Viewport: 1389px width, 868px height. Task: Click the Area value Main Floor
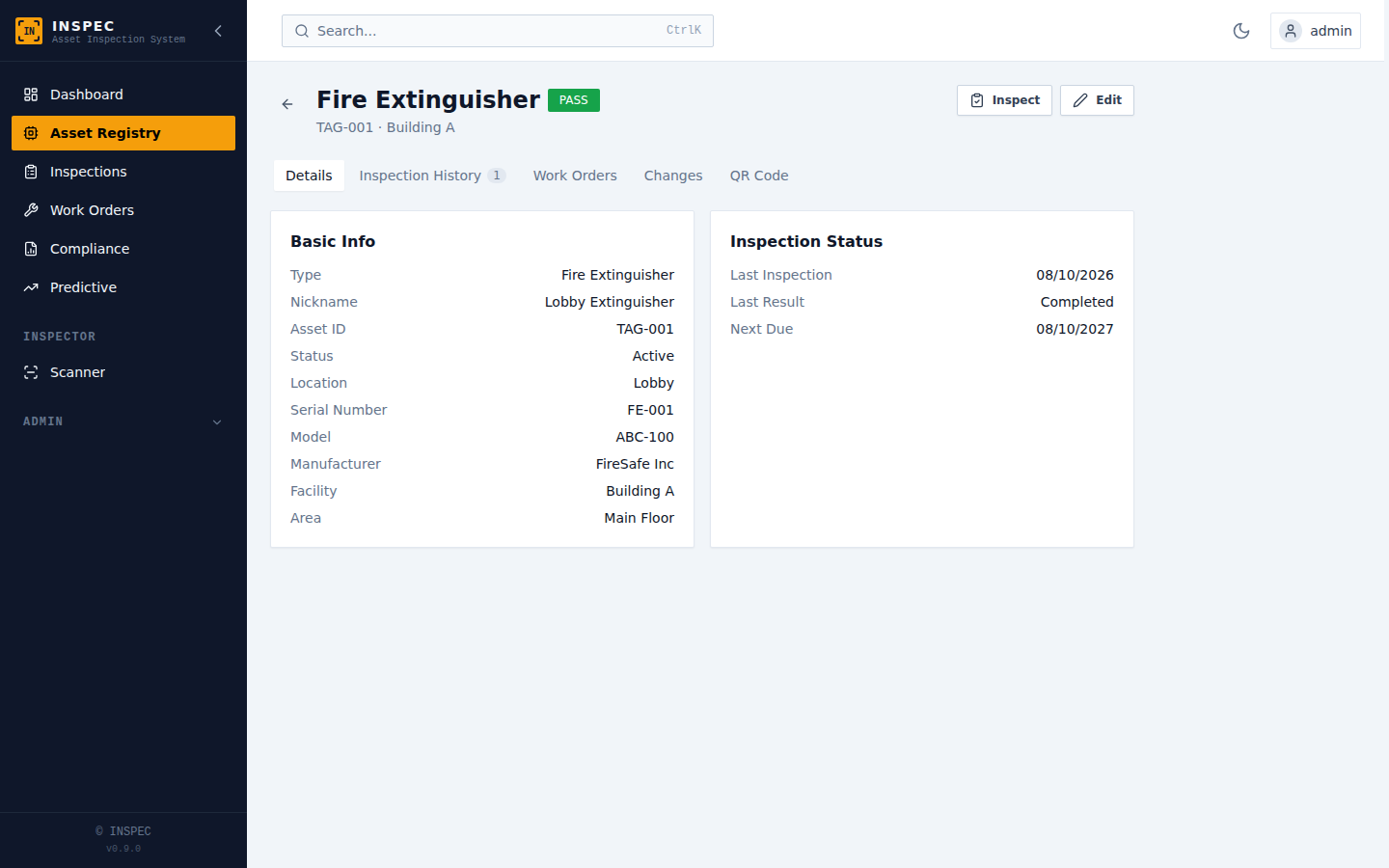pyautogui.click(x=640, y=518)
